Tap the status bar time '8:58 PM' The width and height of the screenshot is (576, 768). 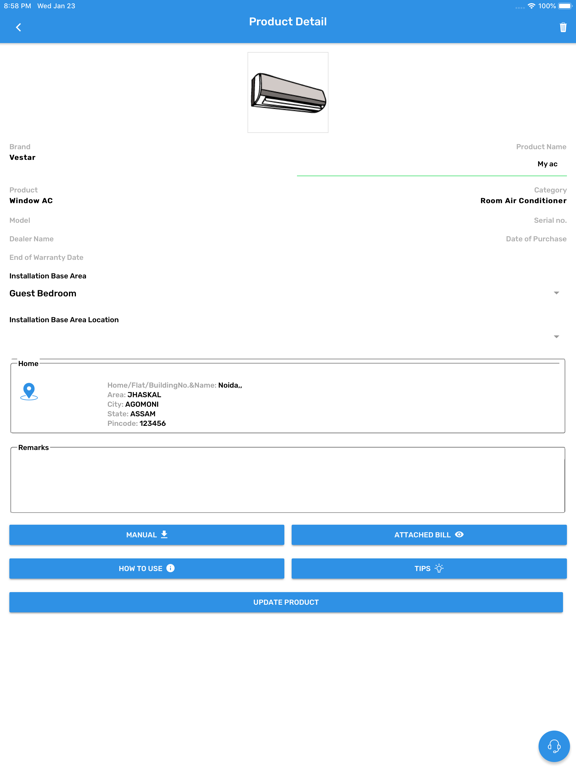point(18,6)
